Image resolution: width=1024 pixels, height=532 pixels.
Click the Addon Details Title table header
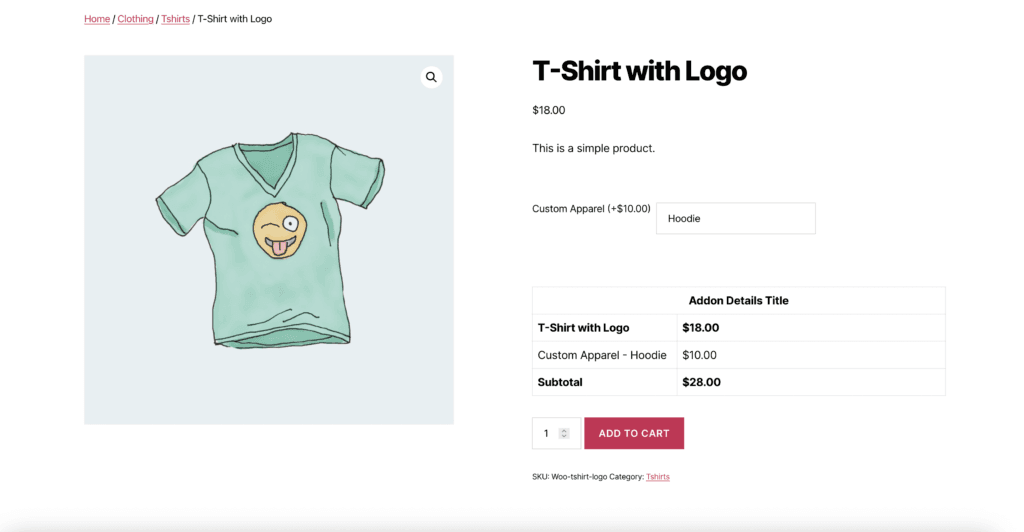[738, 300]
